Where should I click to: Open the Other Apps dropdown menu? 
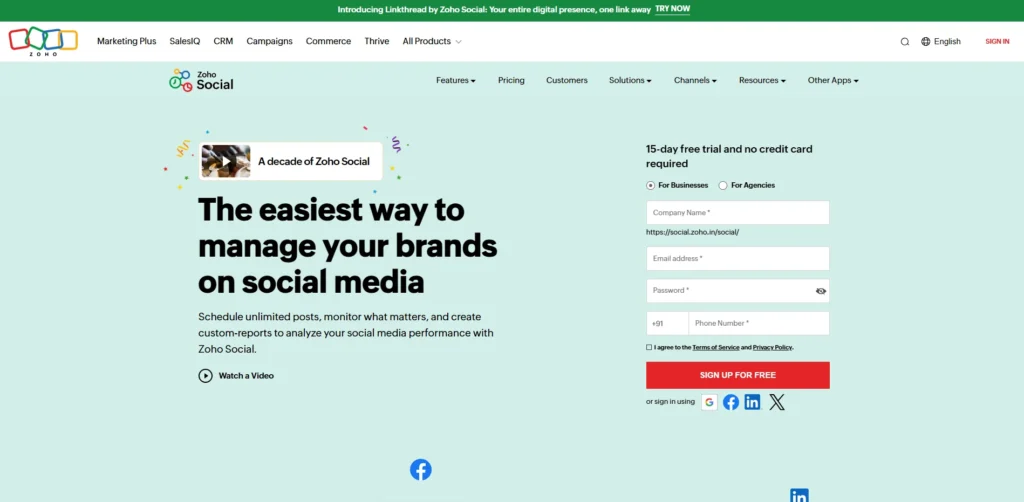click(x=833, y=80)
